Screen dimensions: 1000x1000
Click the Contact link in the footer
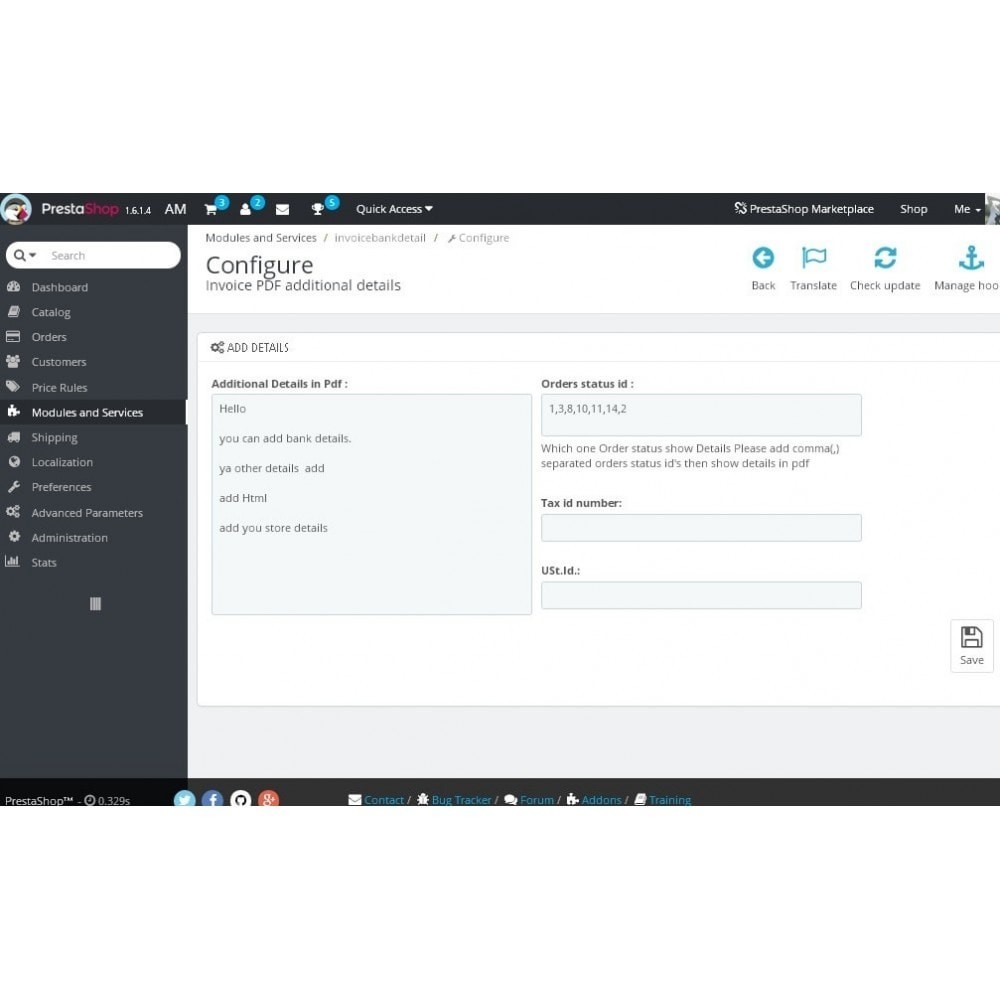tap(384, 800)
